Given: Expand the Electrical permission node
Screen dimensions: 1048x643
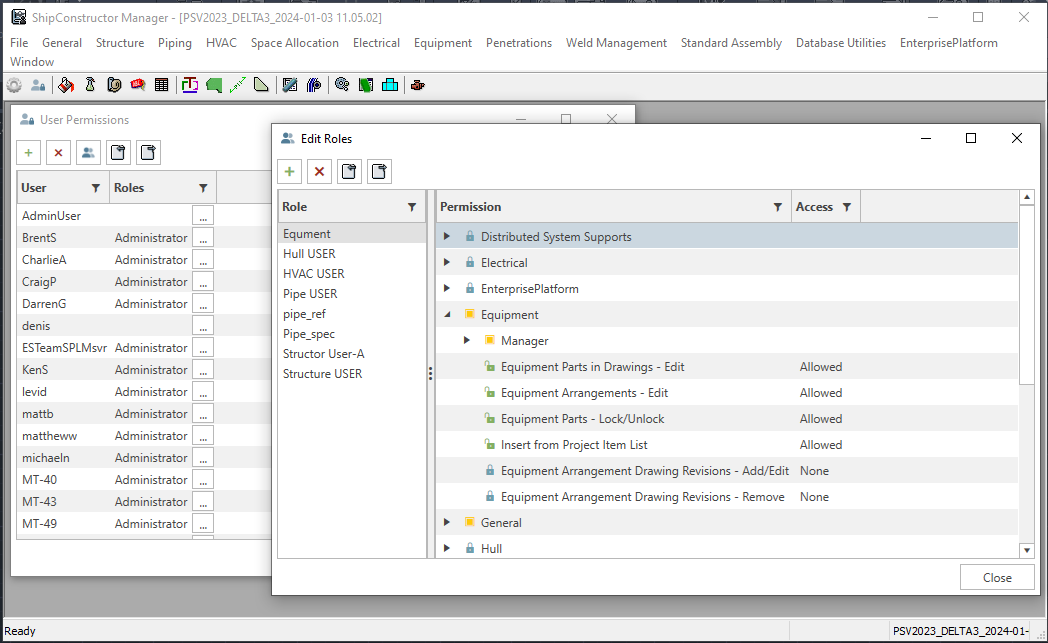Looking at the screenshot, I should [x=447, y=263].
